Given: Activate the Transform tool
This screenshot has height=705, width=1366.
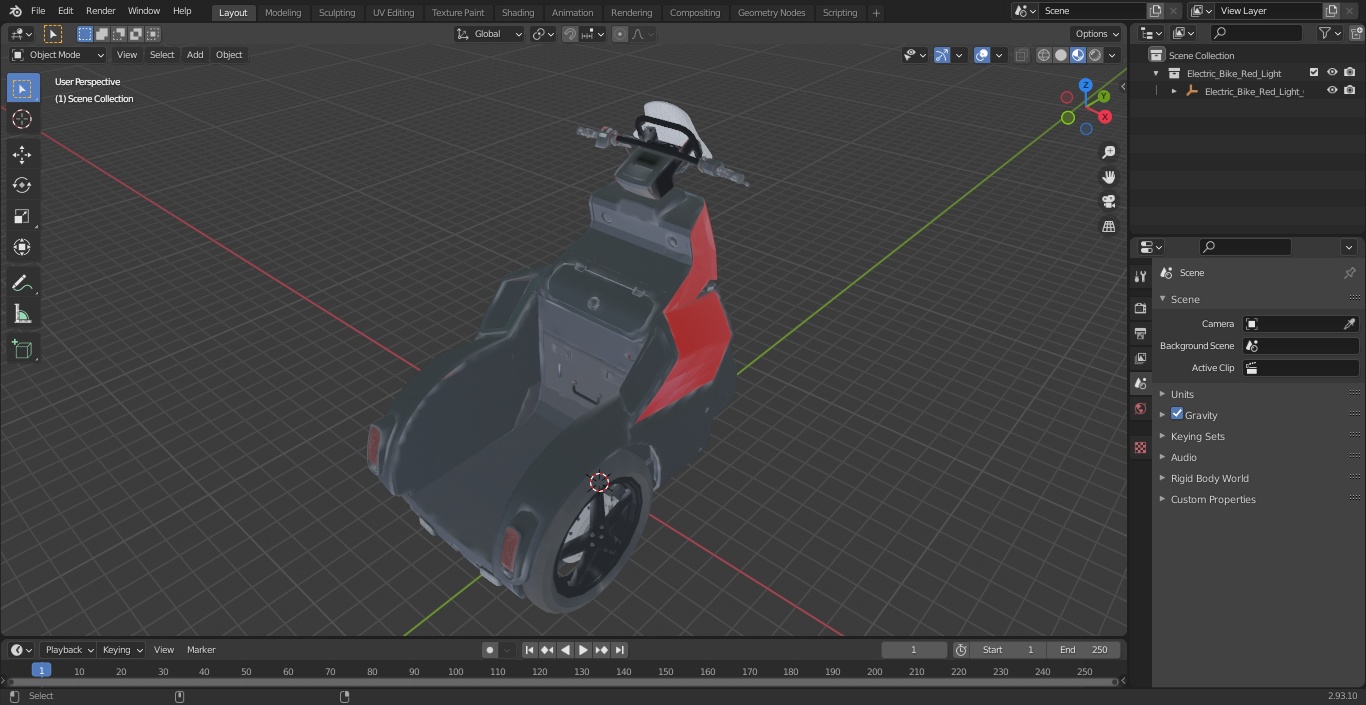Looking at the screenshot, I should click(x=22, y=247).
